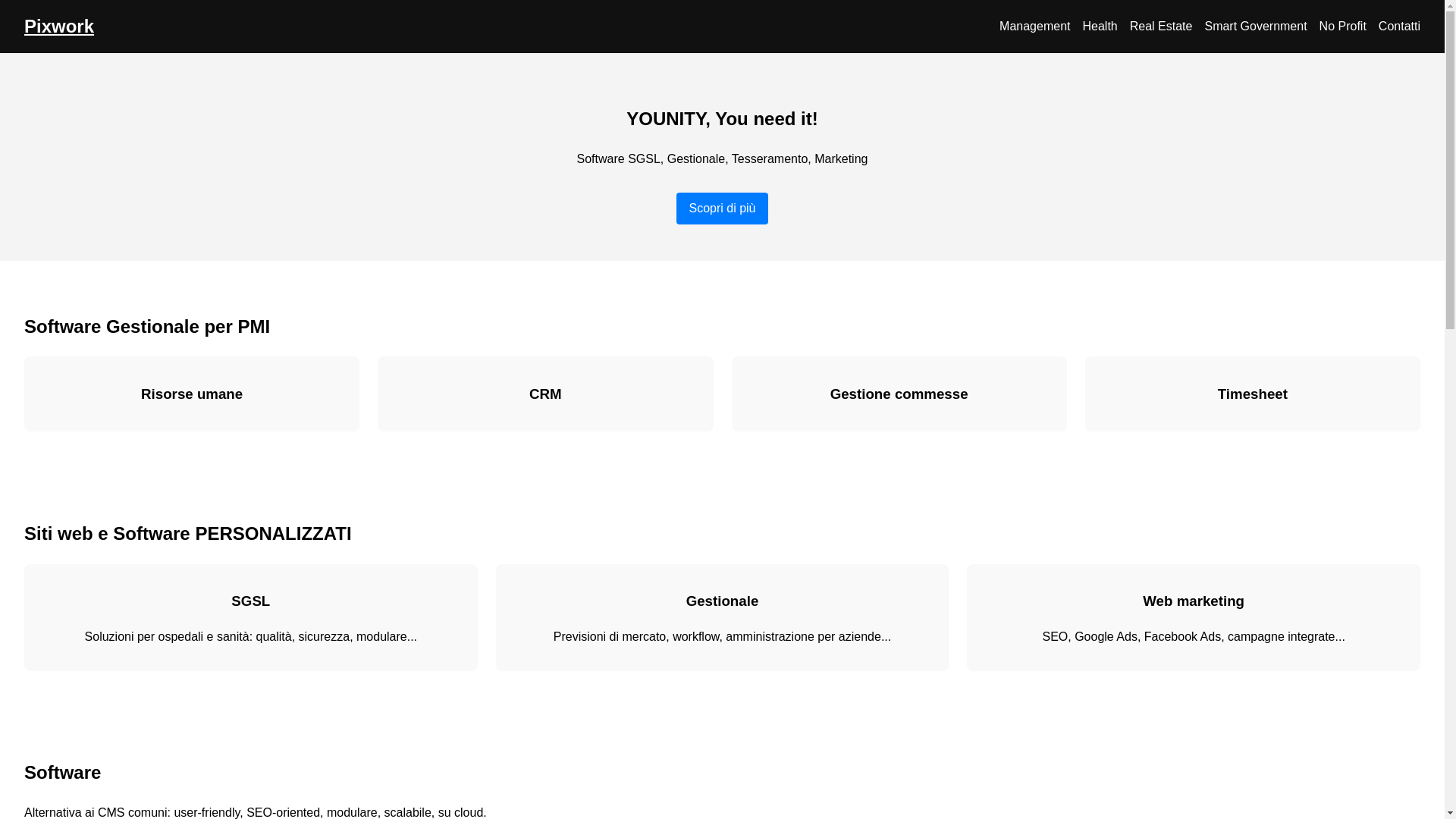Open Smart Government in navigation
The width and height of the screenshot is (1456, 819).
tap(1255, 27)
